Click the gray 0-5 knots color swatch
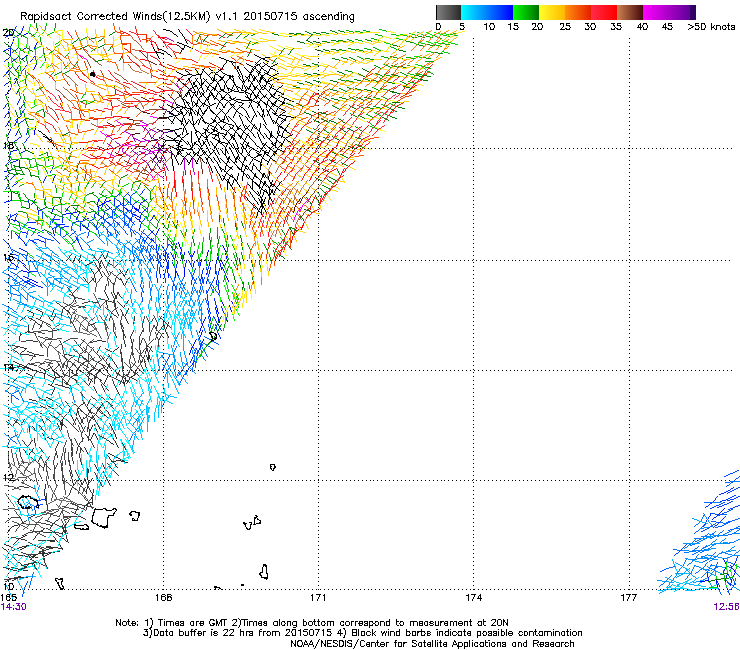740x650 pixels. pyautogui.click(x=448, y=12)
